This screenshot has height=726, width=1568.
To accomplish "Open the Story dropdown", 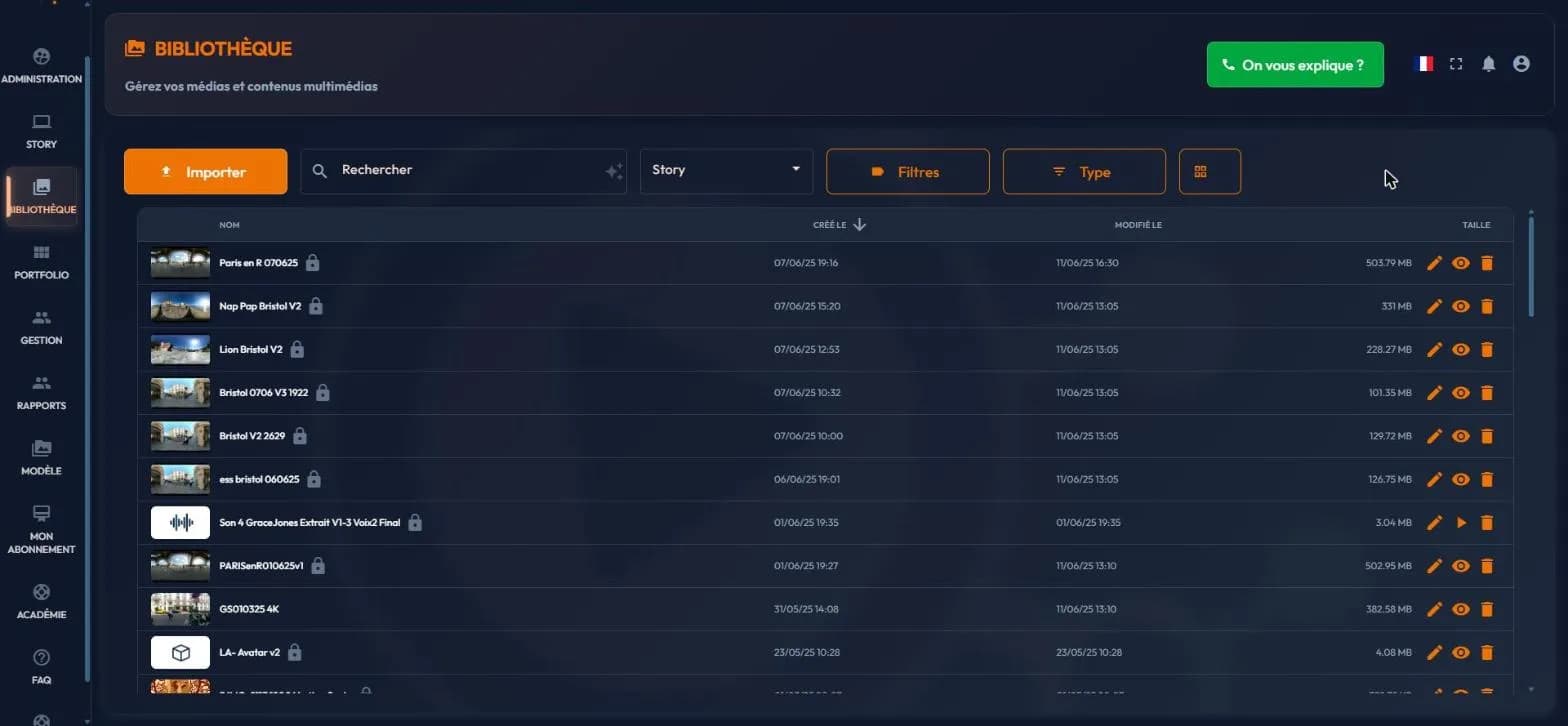I will [x=726, y=171].
